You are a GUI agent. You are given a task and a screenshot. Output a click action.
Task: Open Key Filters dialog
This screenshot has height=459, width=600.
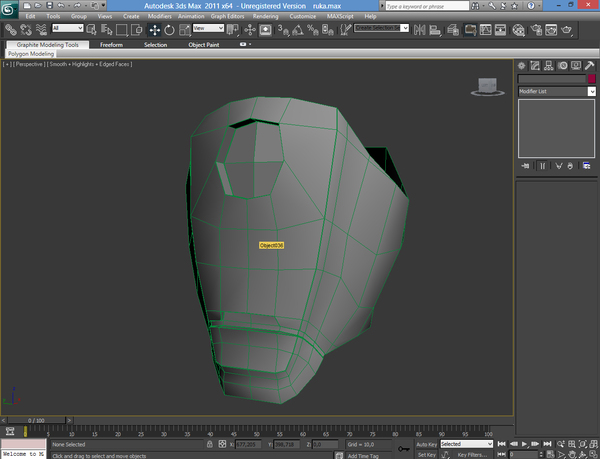472,454
